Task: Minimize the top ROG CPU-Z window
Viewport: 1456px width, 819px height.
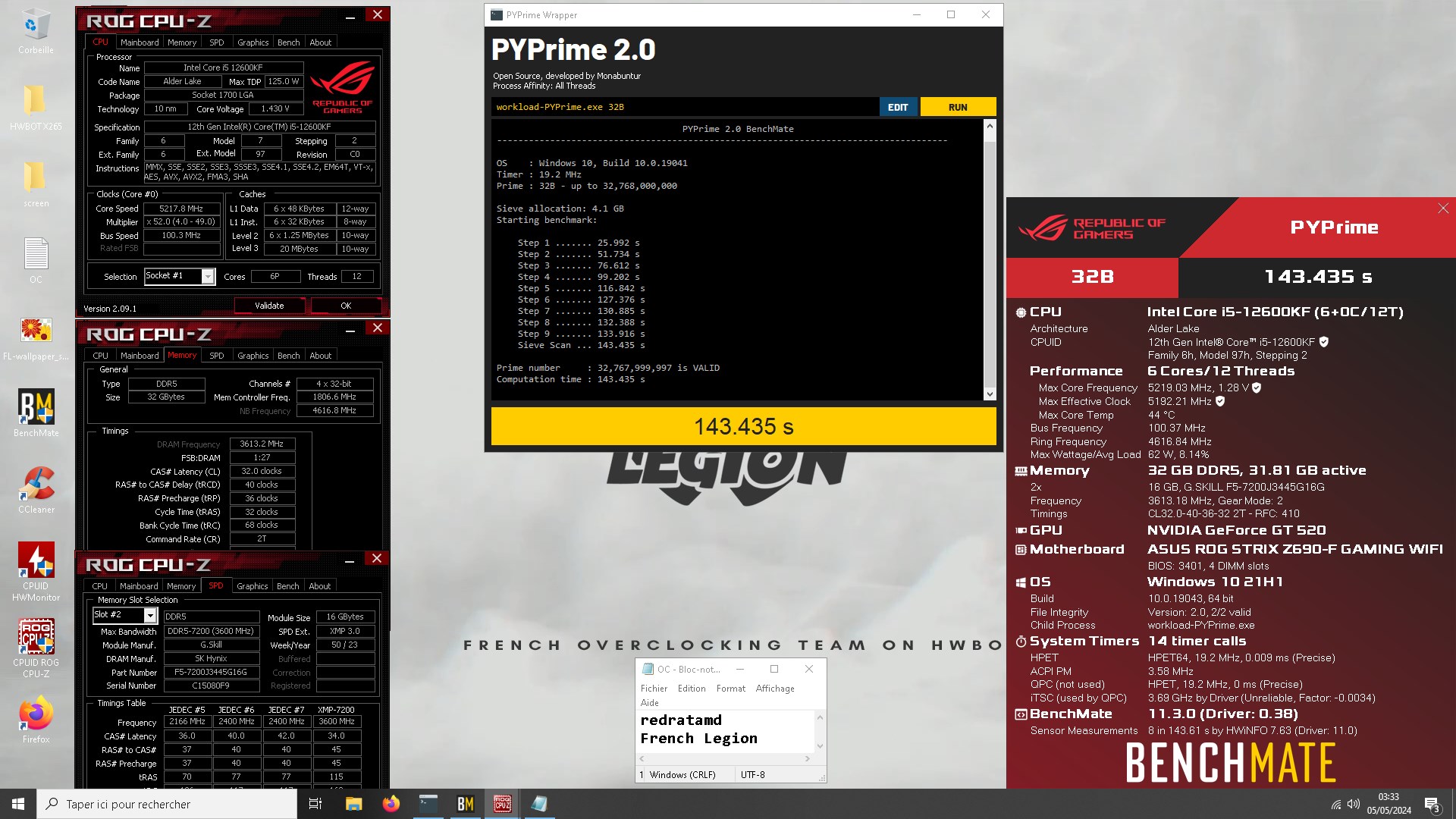Action: pyautogui.click(x=350, y=16)
